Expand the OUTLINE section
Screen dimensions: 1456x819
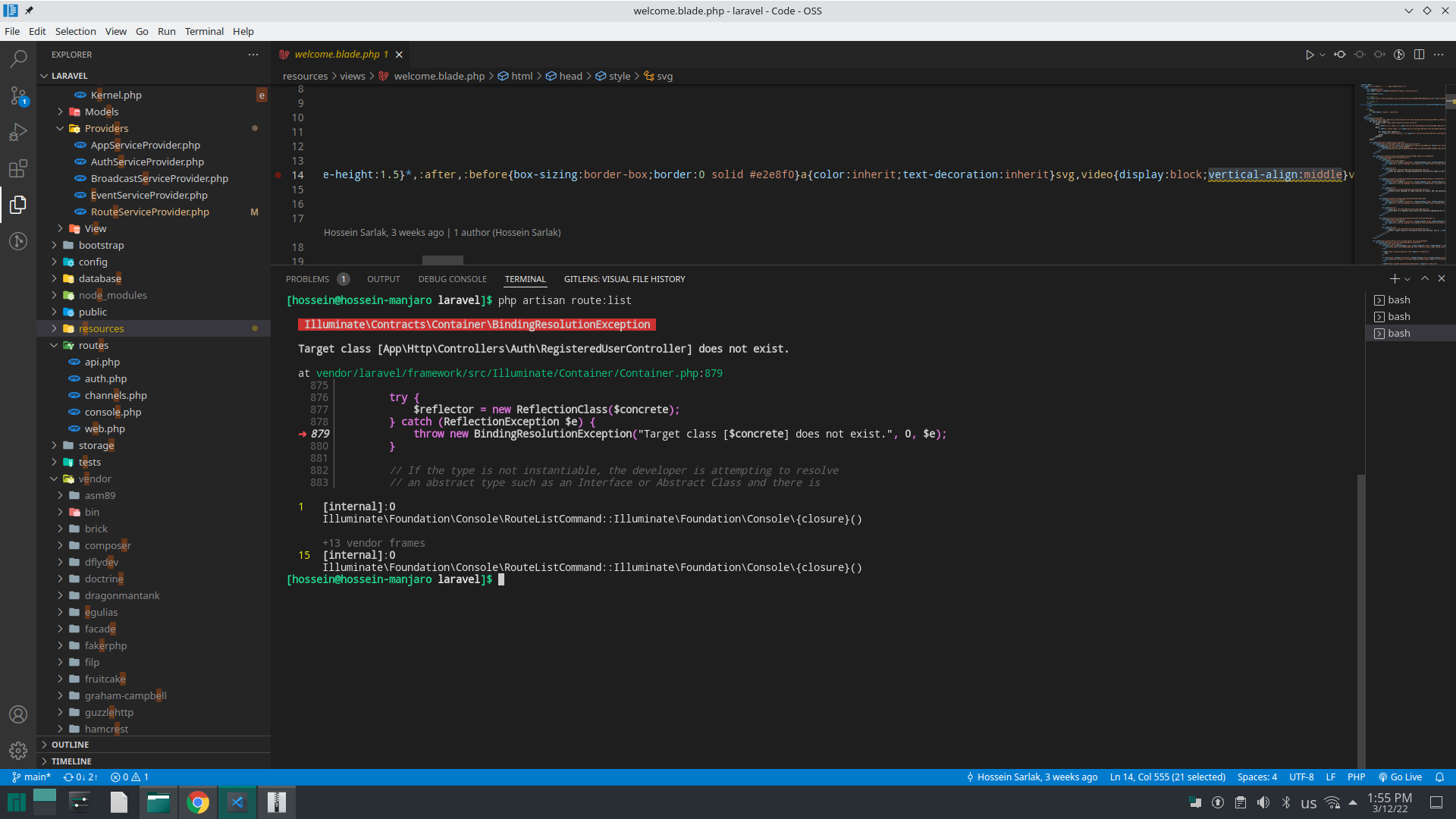pos(70,745)
